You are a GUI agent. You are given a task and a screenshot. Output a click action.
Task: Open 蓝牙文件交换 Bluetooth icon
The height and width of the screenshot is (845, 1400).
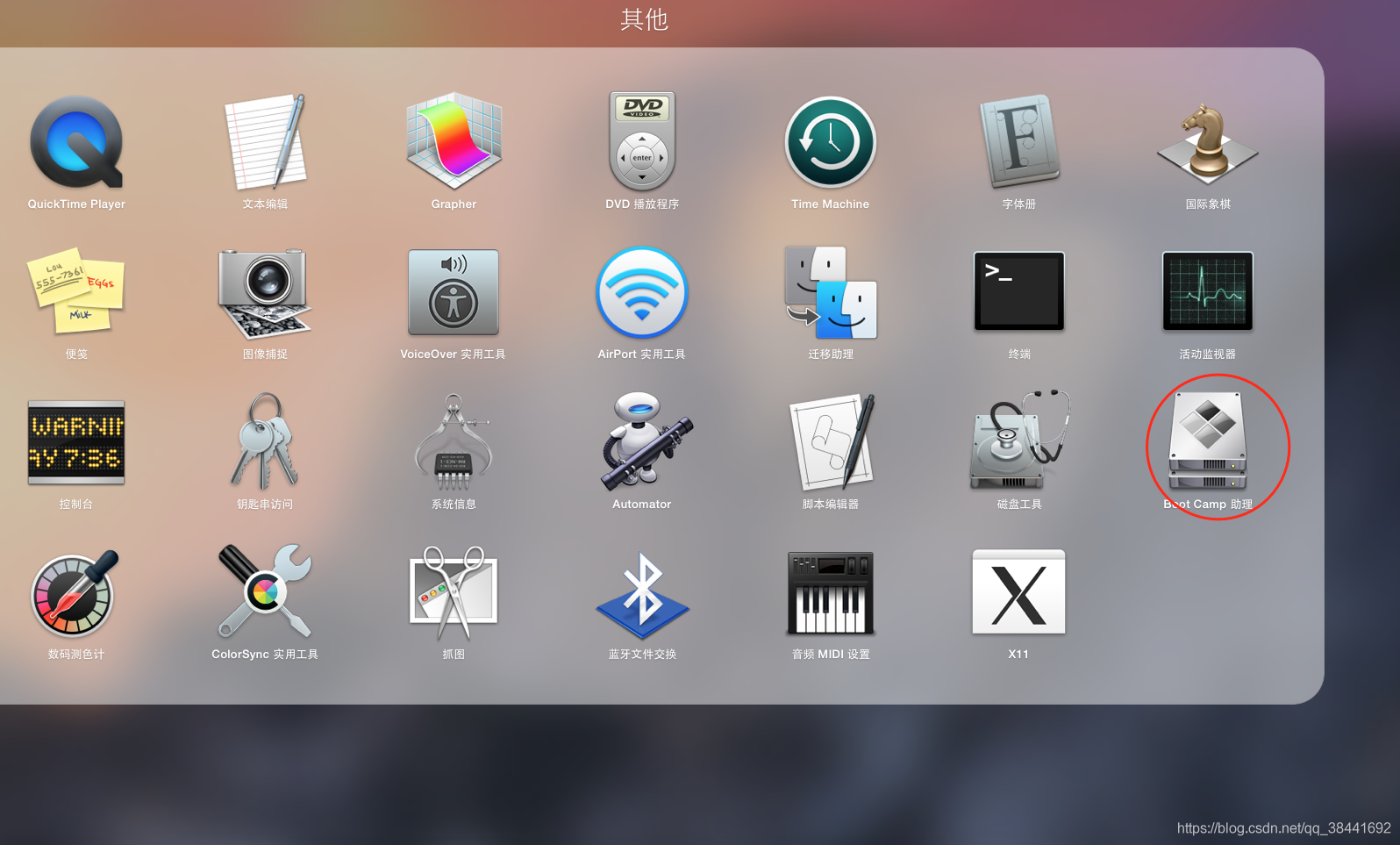[642, 595]
